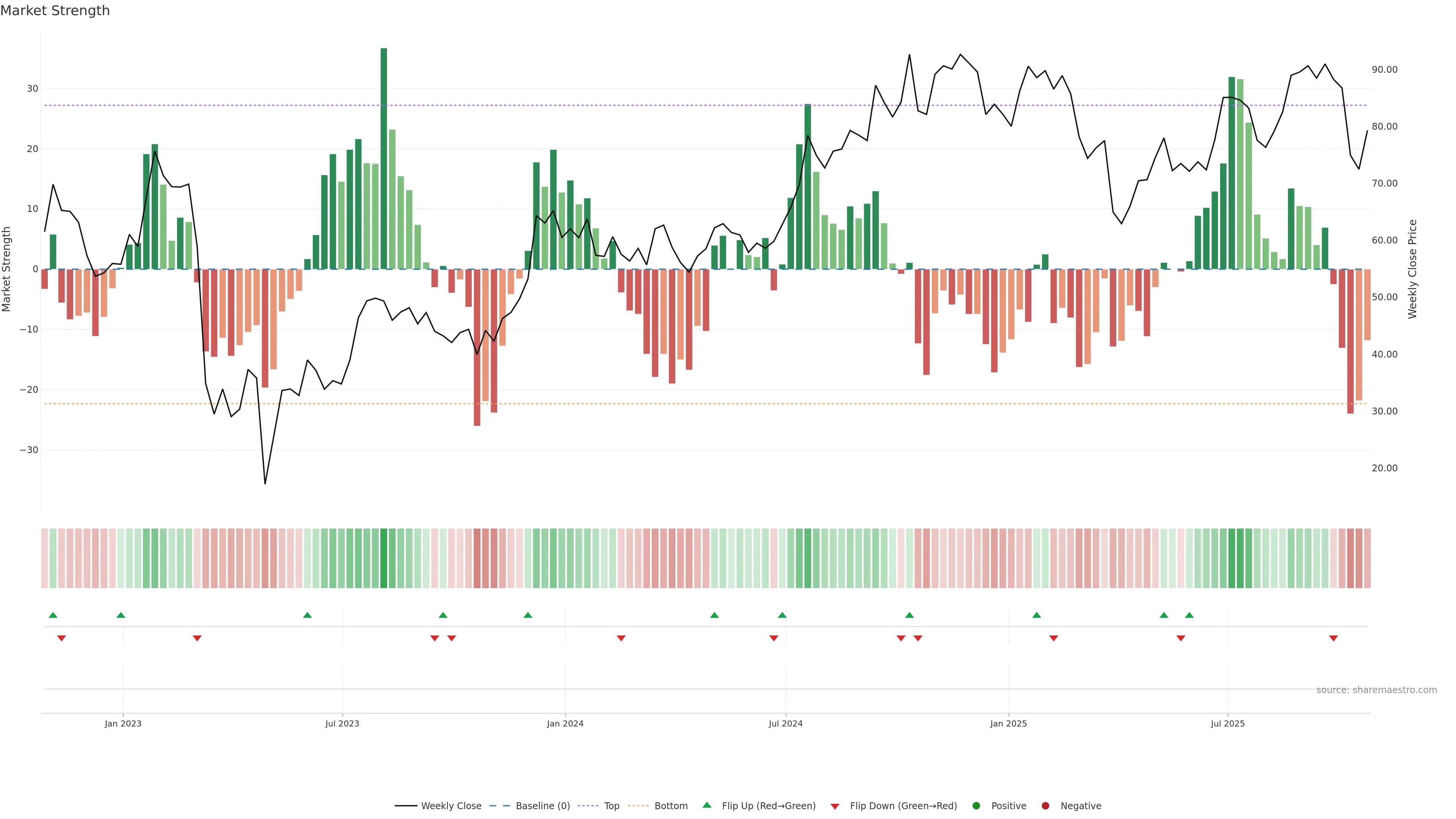
Task: Click the tallest dark green strength bar
Action: (384, 158)
